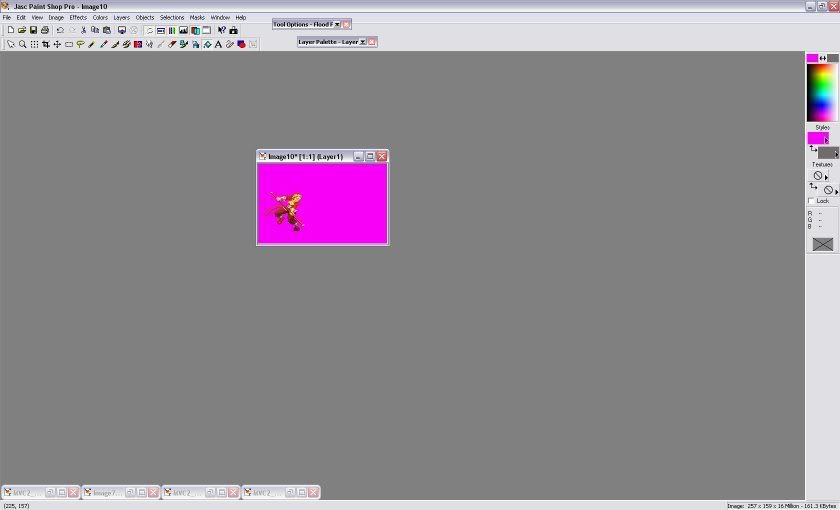The width and height of the screenshot is (840, 510).
Task: Select the Zoom magnifier tool
Action: (22, 44)
